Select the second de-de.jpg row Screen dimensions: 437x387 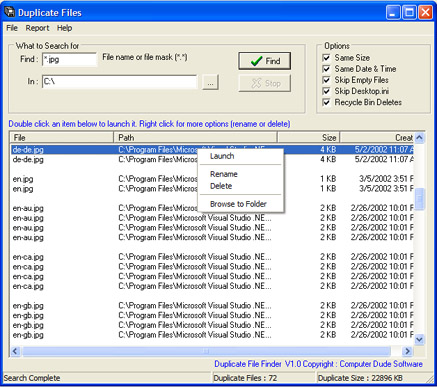click(212, 159)
